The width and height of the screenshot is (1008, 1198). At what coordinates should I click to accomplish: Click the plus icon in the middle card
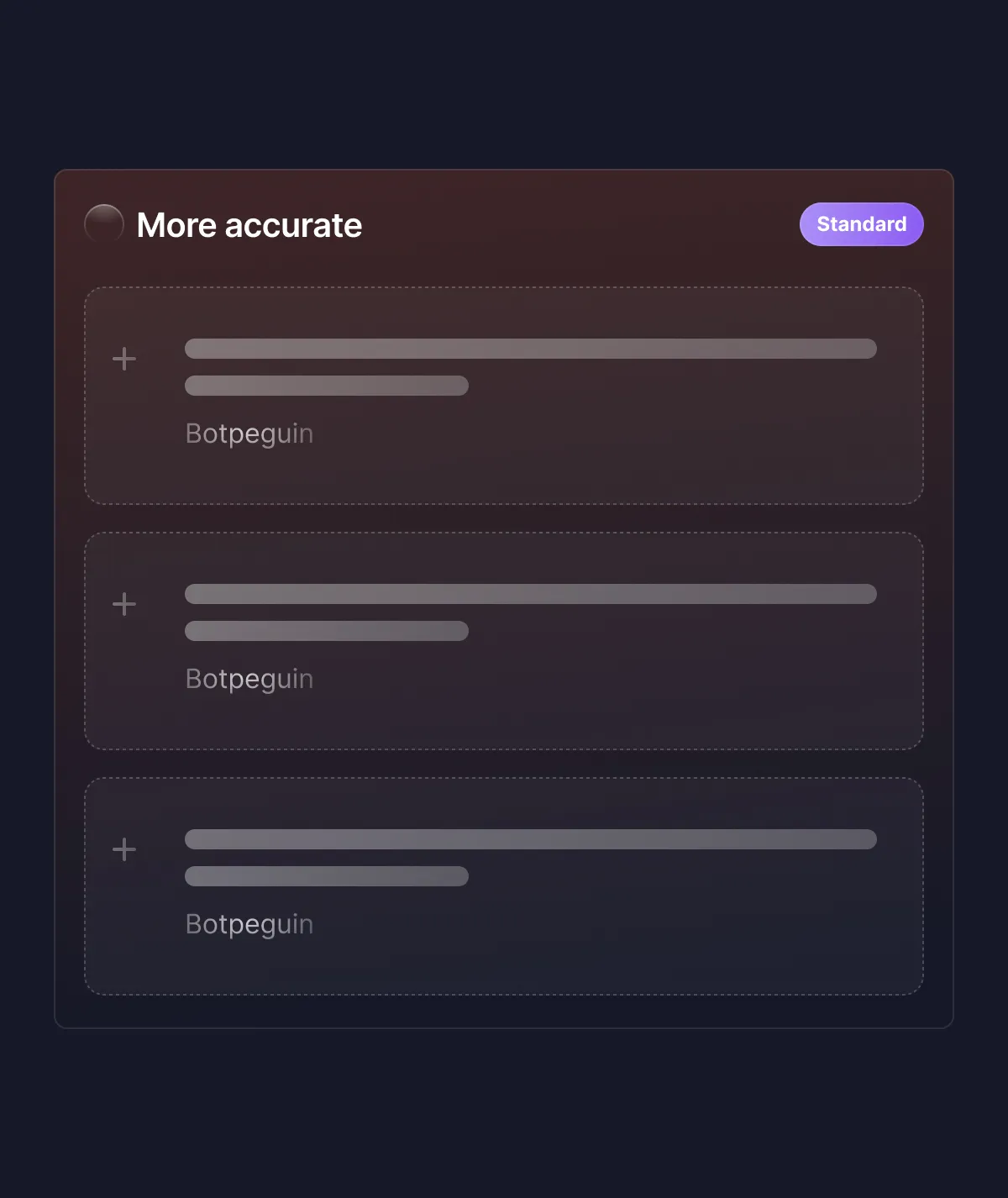click(x=124, y=605)
